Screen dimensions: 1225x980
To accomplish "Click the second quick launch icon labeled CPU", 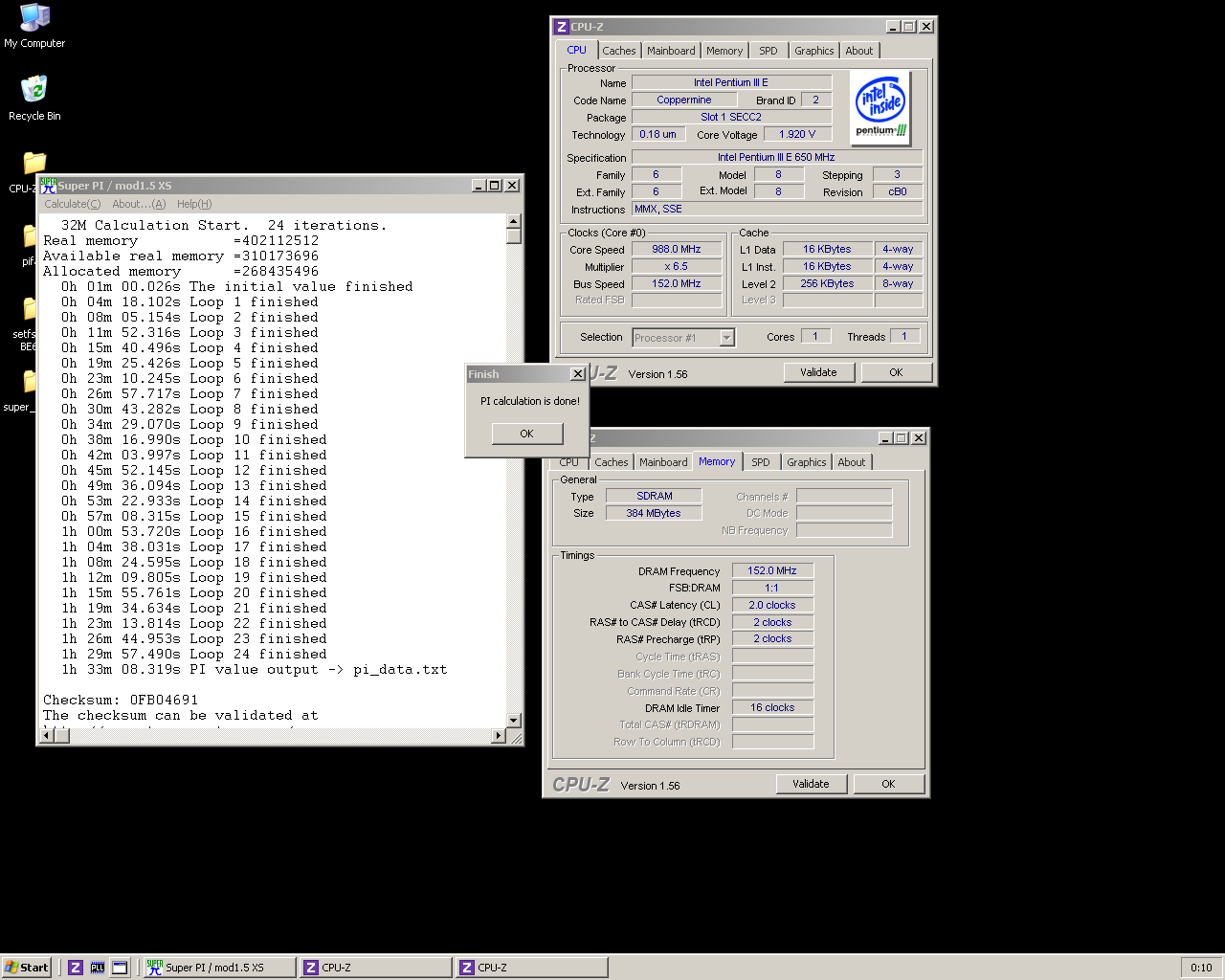I will [x=98, y=968].
